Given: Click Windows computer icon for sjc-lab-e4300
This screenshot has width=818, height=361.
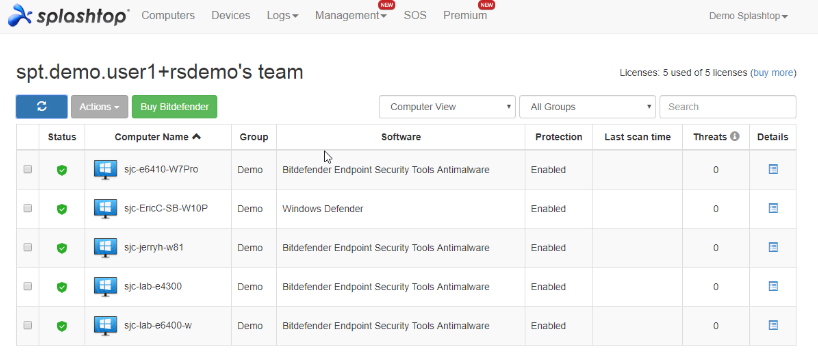Looking at the screenshot, I should [105, 286].
